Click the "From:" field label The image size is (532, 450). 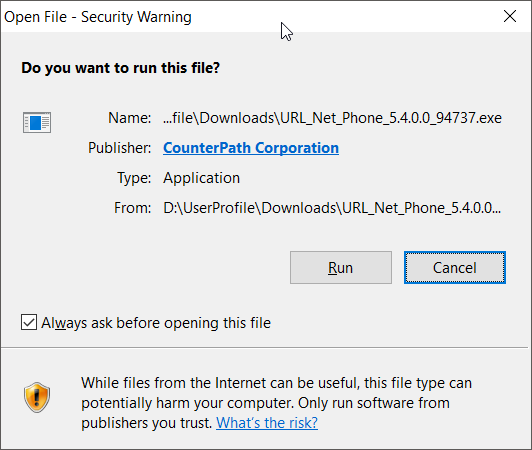132,208
